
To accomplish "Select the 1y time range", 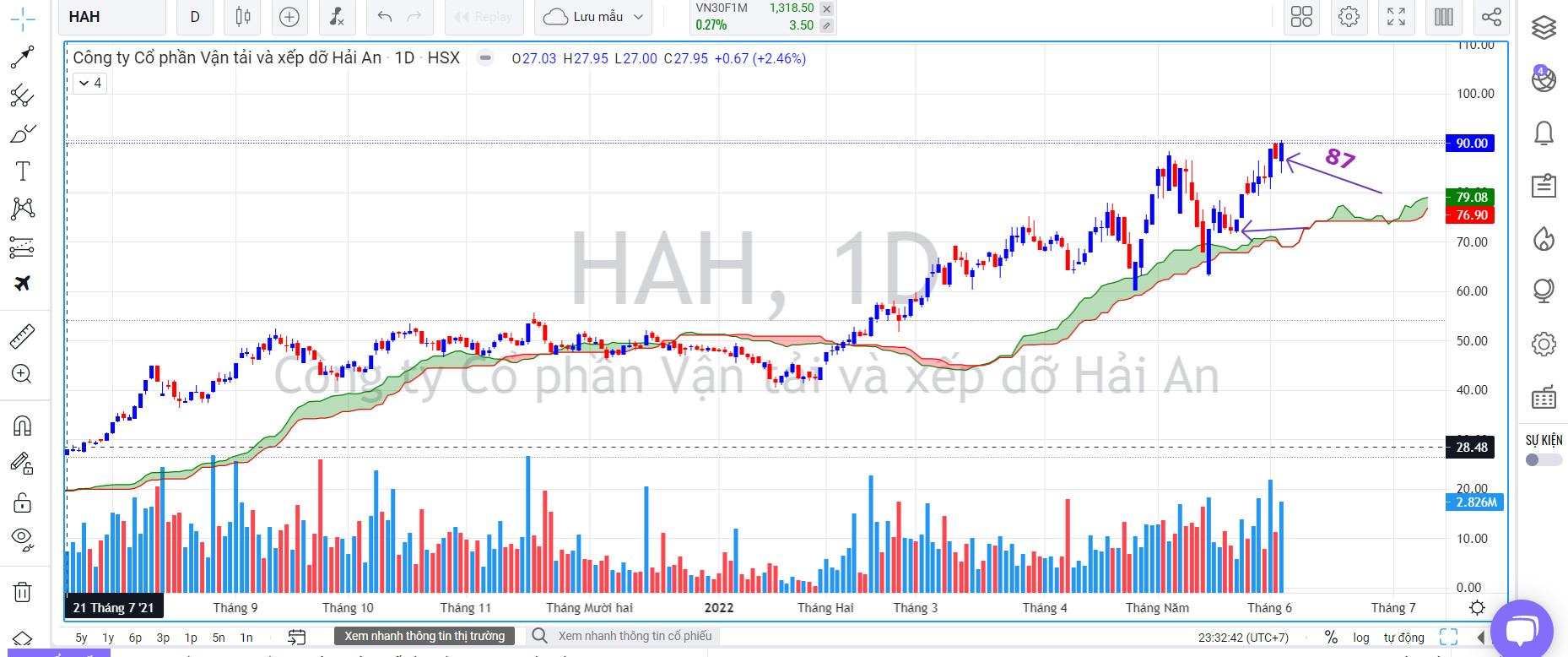I will tap(108, 638).
